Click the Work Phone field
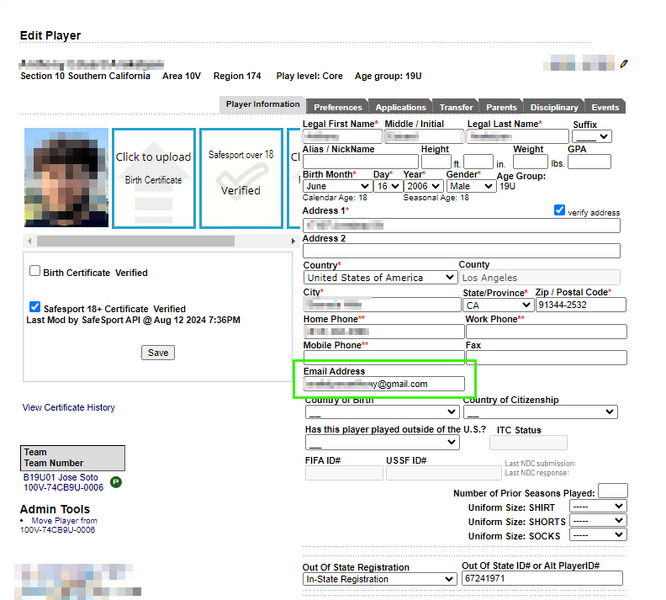This screenshot has width=666, height=600. (546, 332)
